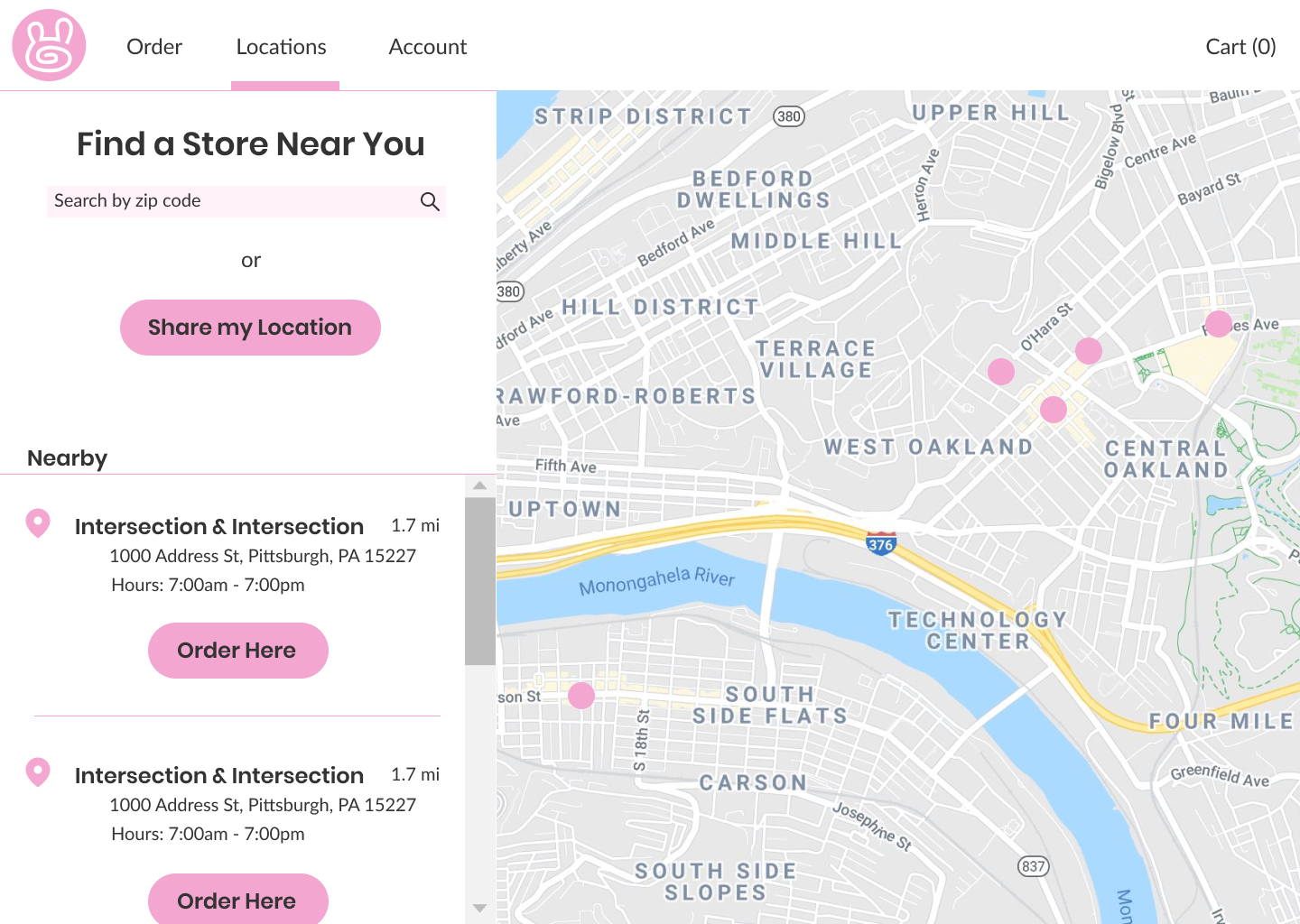Click the UPTOWN map label
1300x924 pixels.
(565, 509)
